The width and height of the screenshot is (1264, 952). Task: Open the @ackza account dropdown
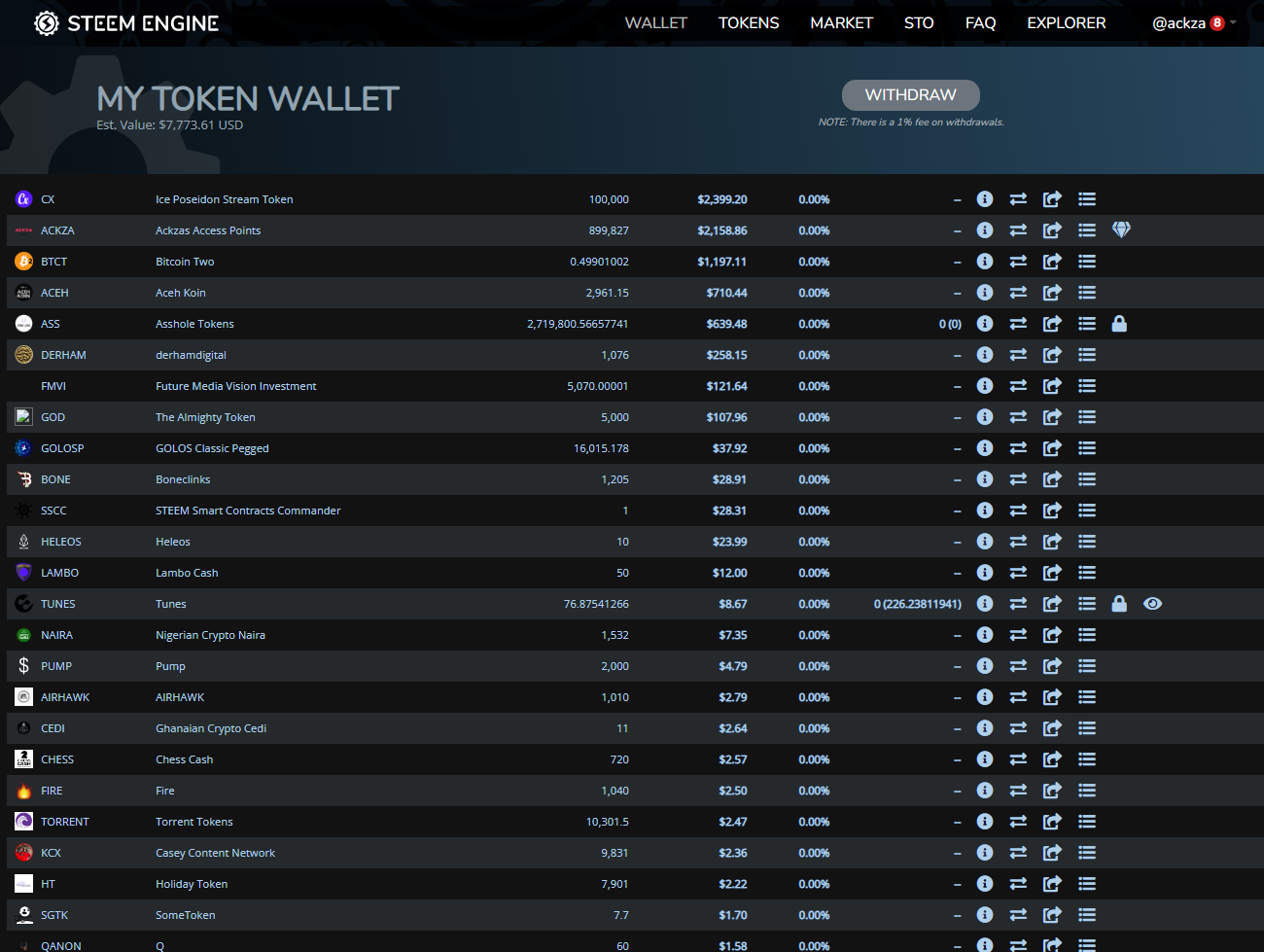pos(1194,23)
